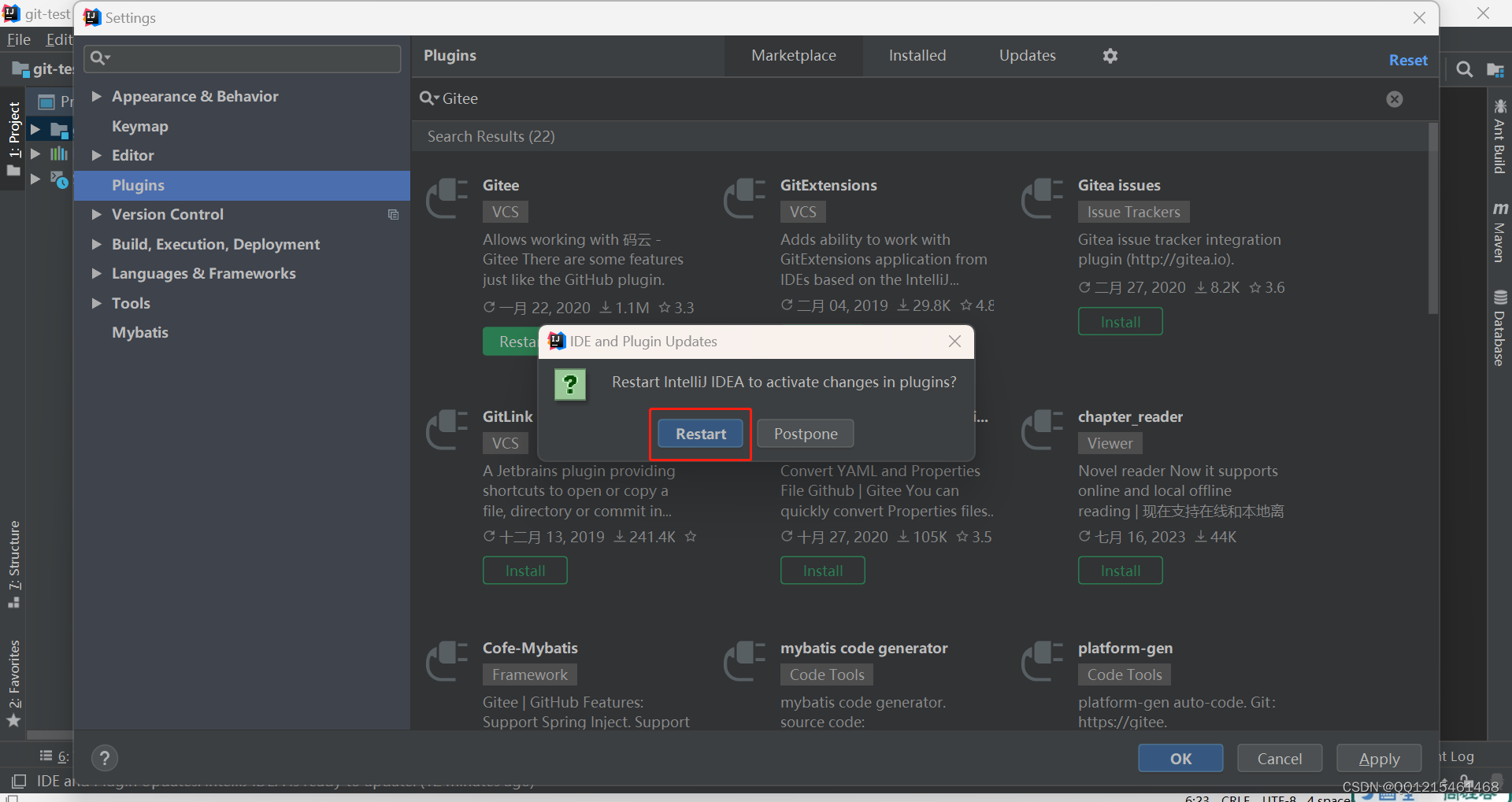Image resolution: width=1512 pixels, height=802 pixels.
Task: Click the search options magnifier in the plugin search
Action: 428,98
